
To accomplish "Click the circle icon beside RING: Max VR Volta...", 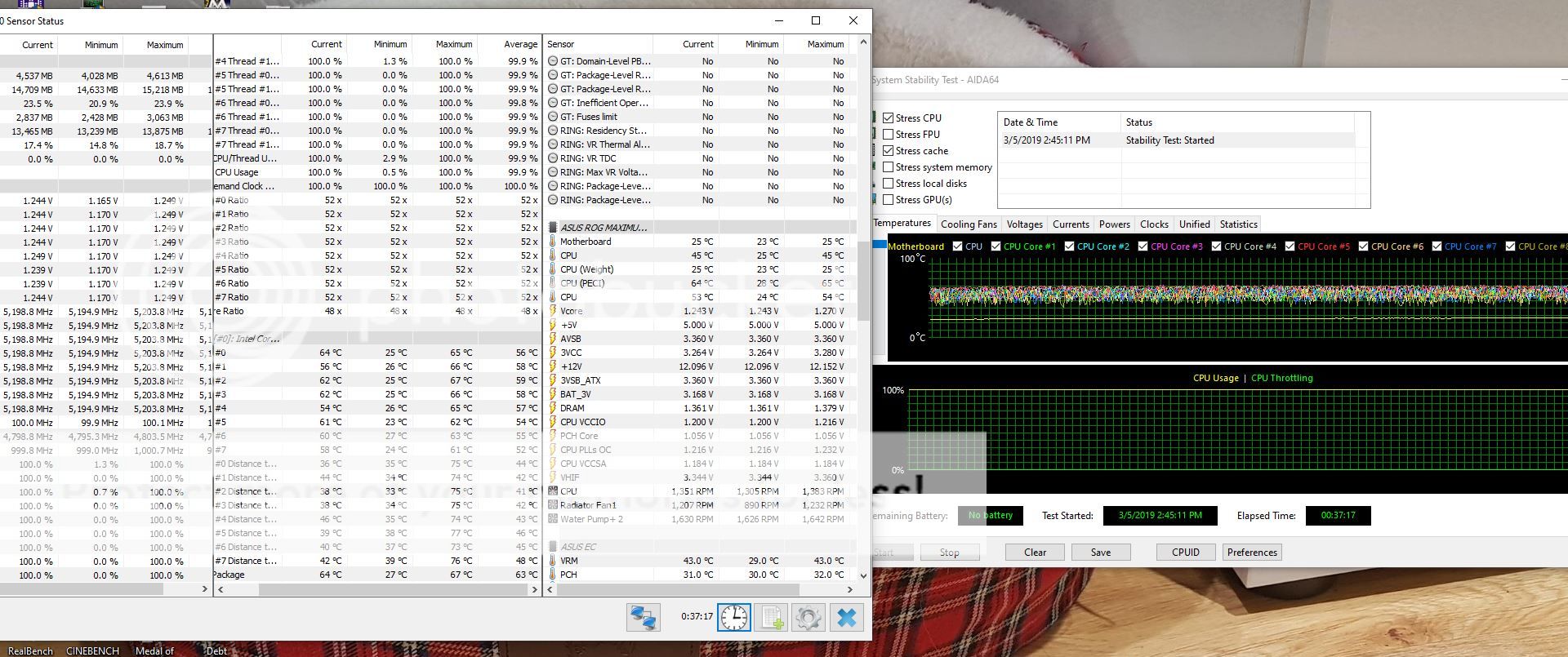I will (553, 172).
